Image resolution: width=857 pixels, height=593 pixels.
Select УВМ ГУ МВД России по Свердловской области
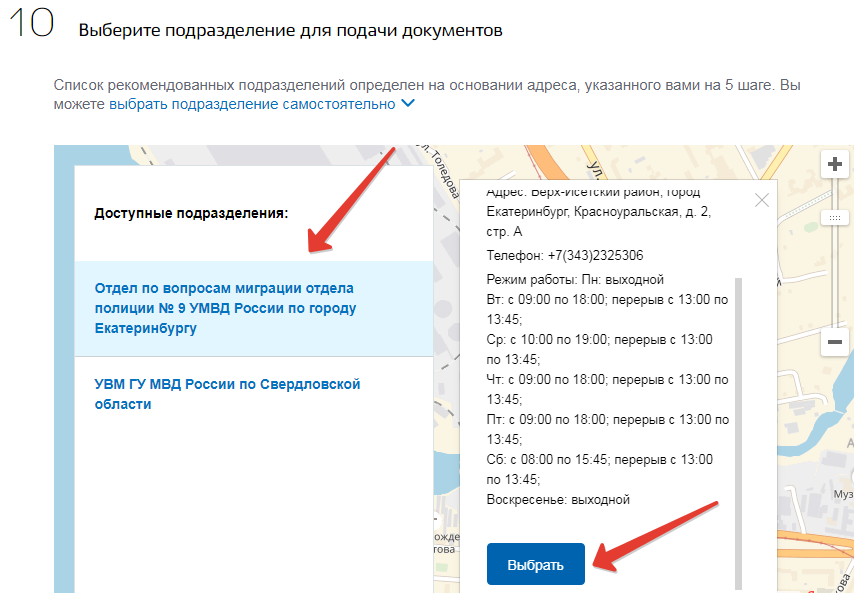[x=254, y=394]
